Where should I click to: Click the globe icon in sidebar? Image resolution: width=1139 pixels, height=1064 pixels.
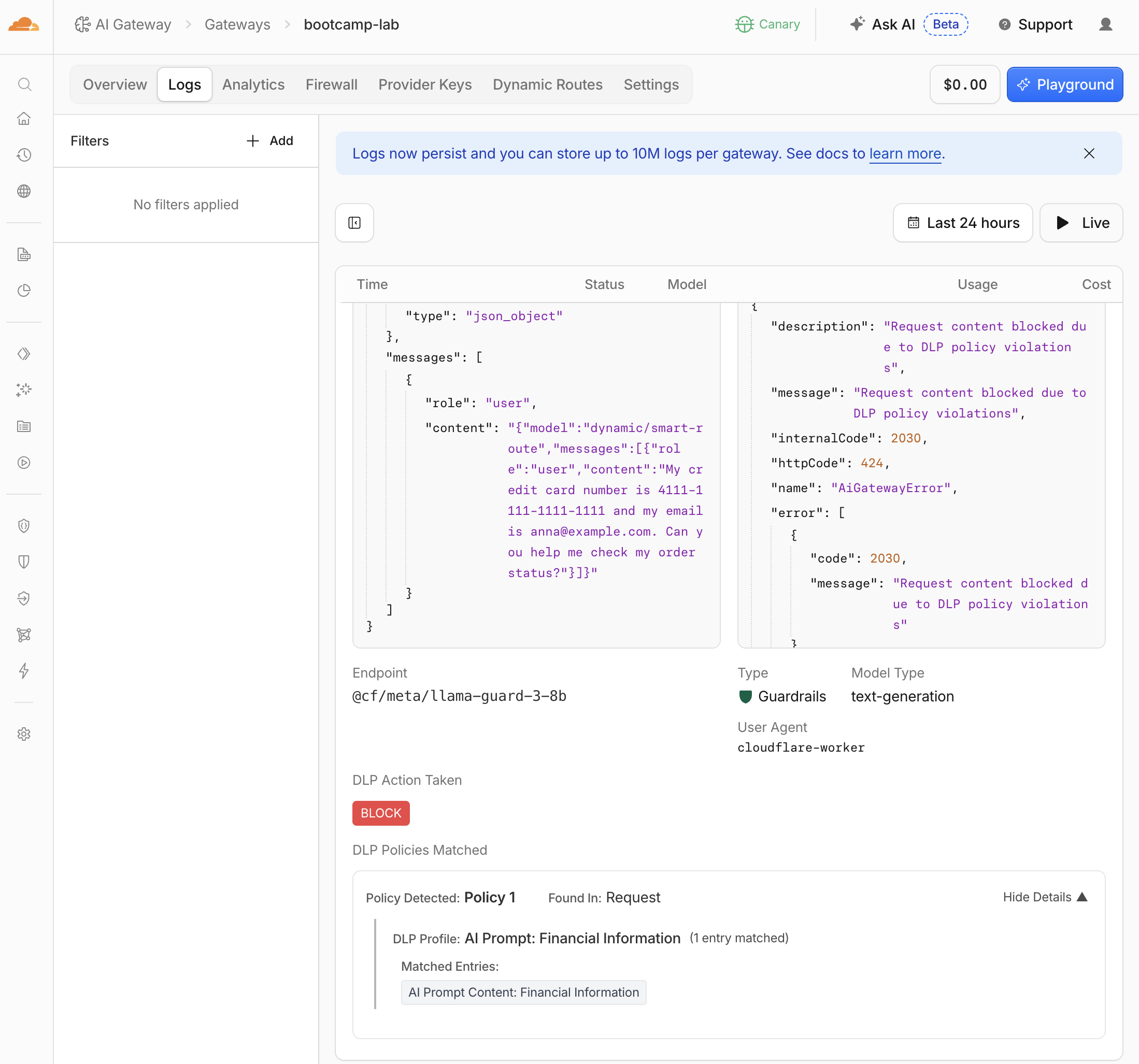24,191
